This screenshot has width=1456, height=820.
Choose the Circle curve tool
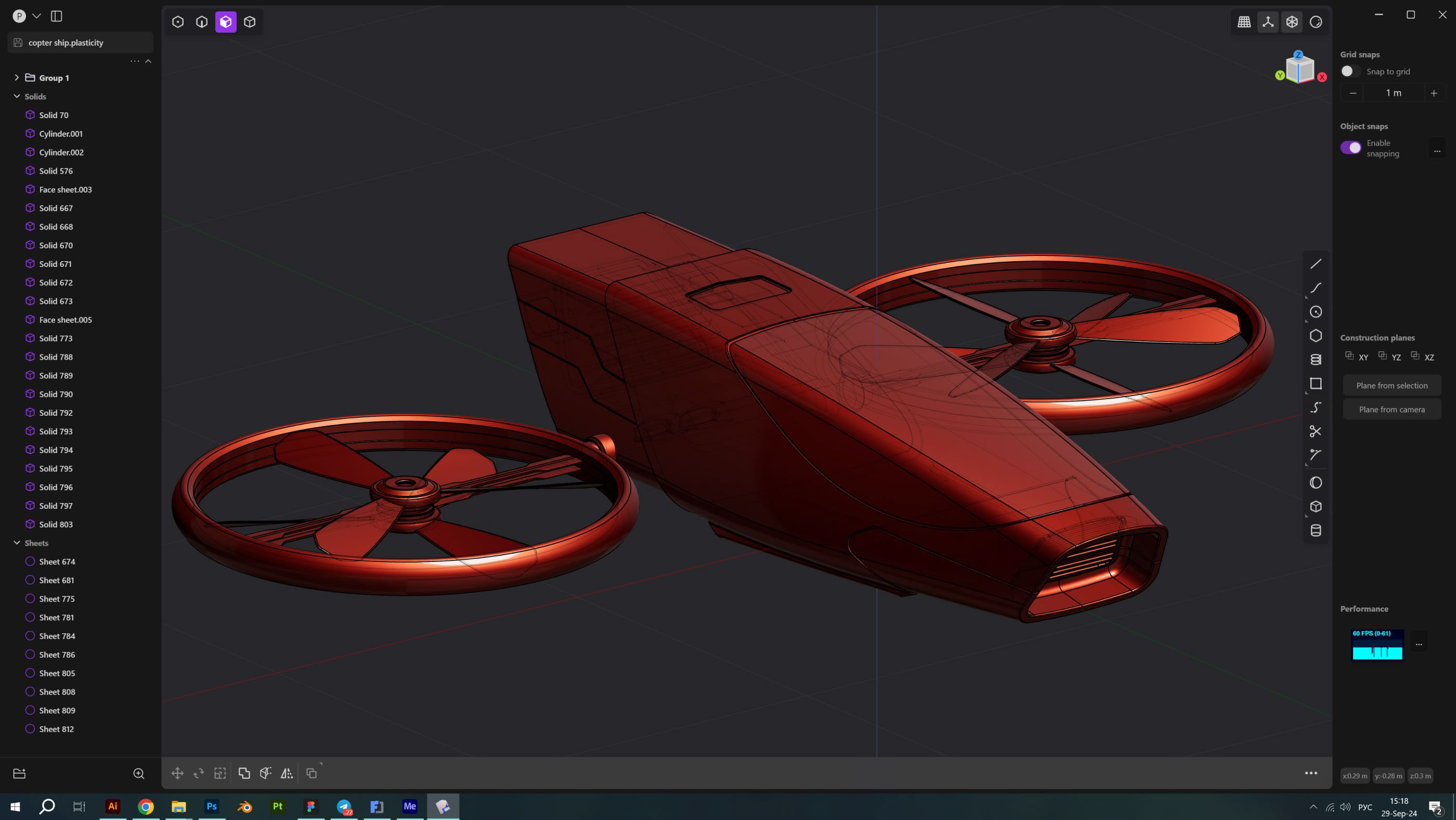[x=1316, y=312]
